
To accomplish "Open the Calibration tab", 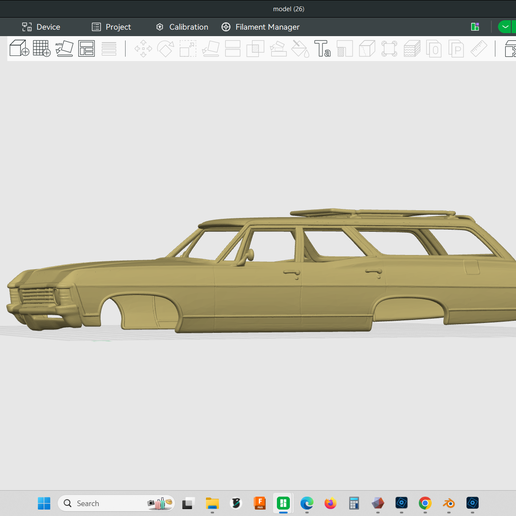I will click(x=182, y=27).
